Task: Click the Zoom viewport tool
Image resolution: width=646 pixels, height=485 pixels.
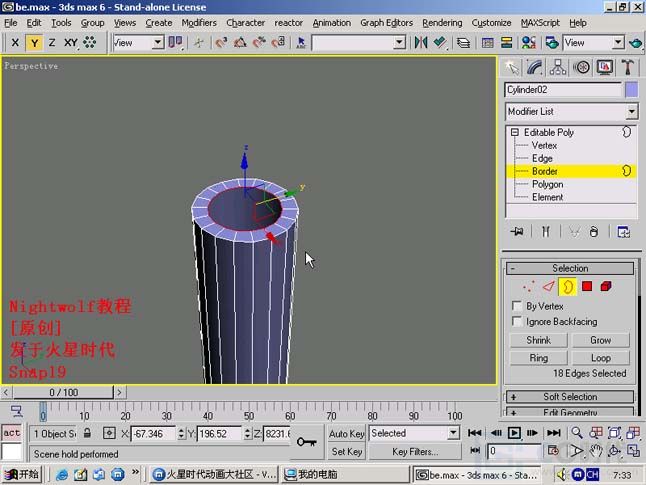Action: pyautogui.click(x=577, y=432)
